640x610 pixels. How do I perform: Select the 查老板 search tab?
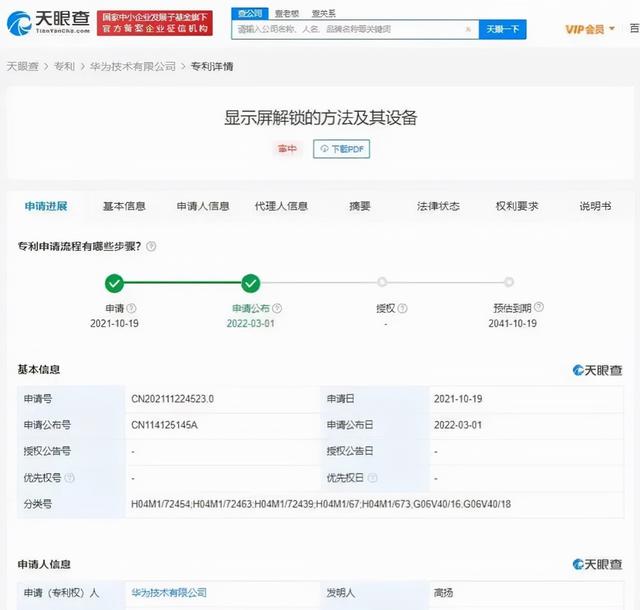pos(287,13)
